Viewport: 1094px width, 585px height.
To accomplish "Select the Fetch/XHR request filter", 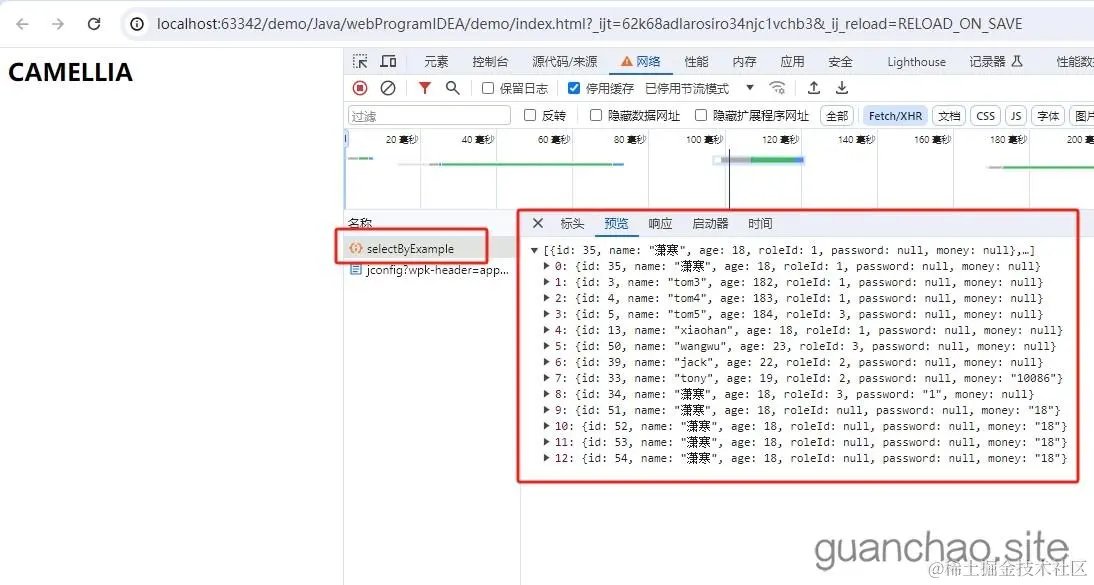I will tap(895, 116).
